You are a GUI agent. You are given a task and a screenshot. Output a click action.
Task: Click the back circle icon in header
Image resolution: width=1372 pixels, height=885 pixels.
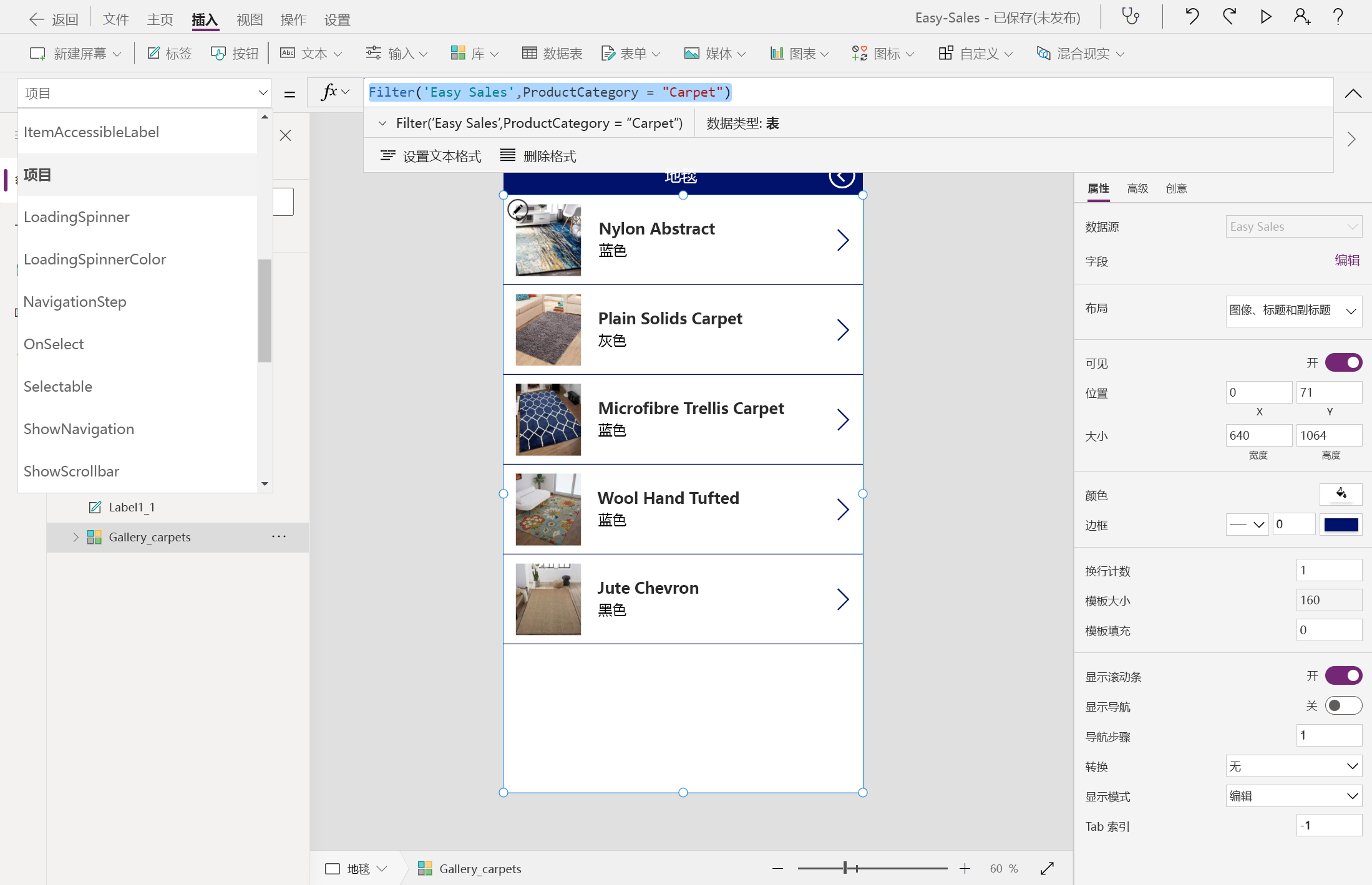pos(842,177)
